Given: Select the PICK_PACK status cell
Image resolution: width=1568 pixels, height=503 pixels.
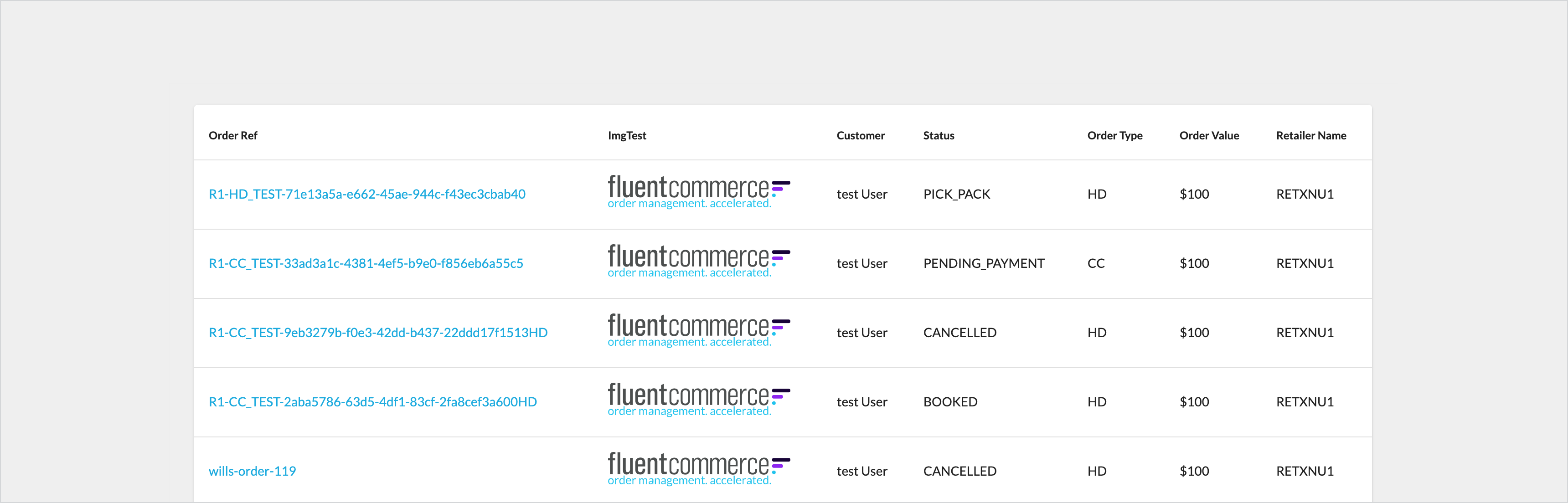Looking at the screenshot, I should 956,194.
